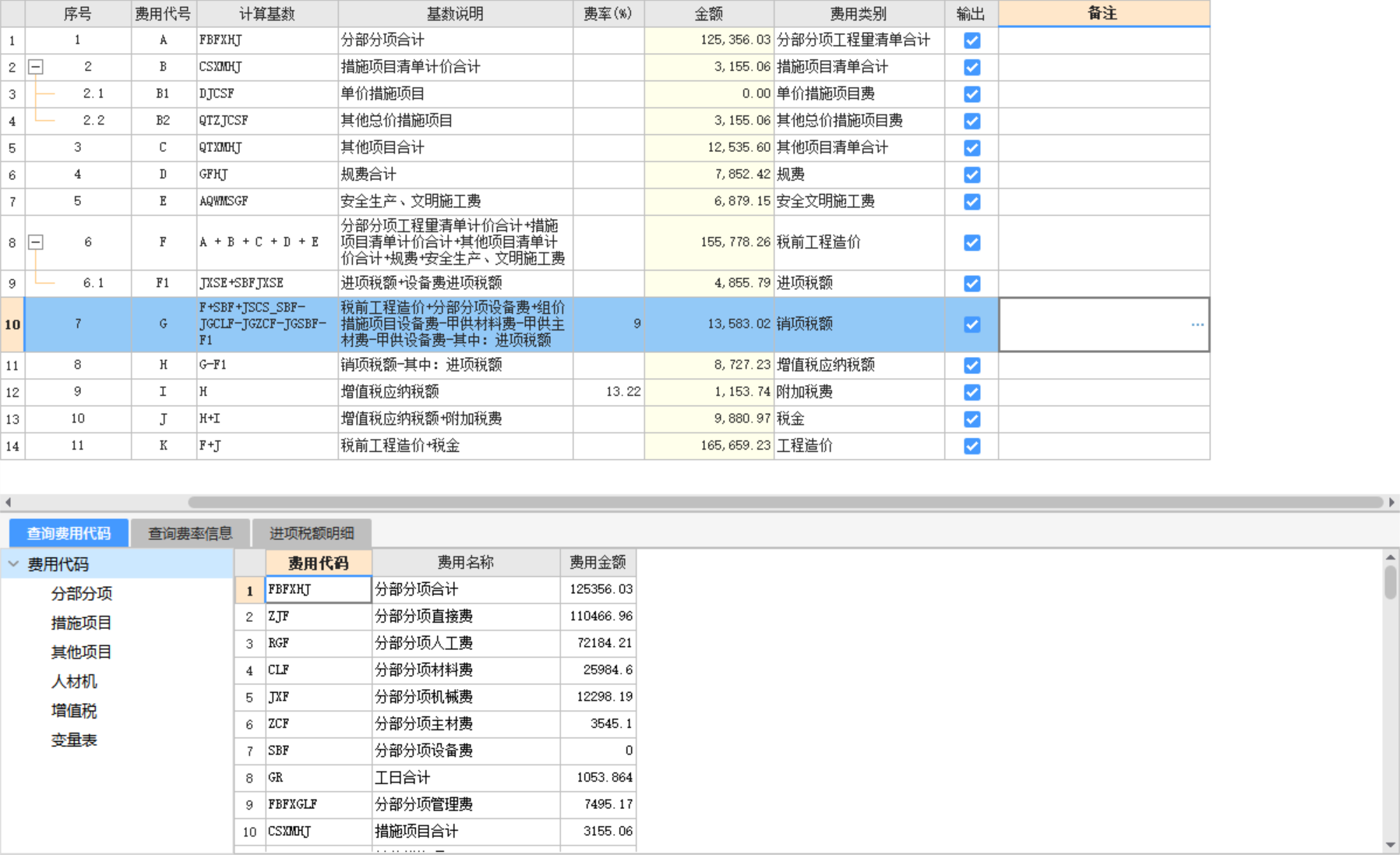1400x855 pixels.
Task: Click 工日合计 name cell
Action: (466, 778)
